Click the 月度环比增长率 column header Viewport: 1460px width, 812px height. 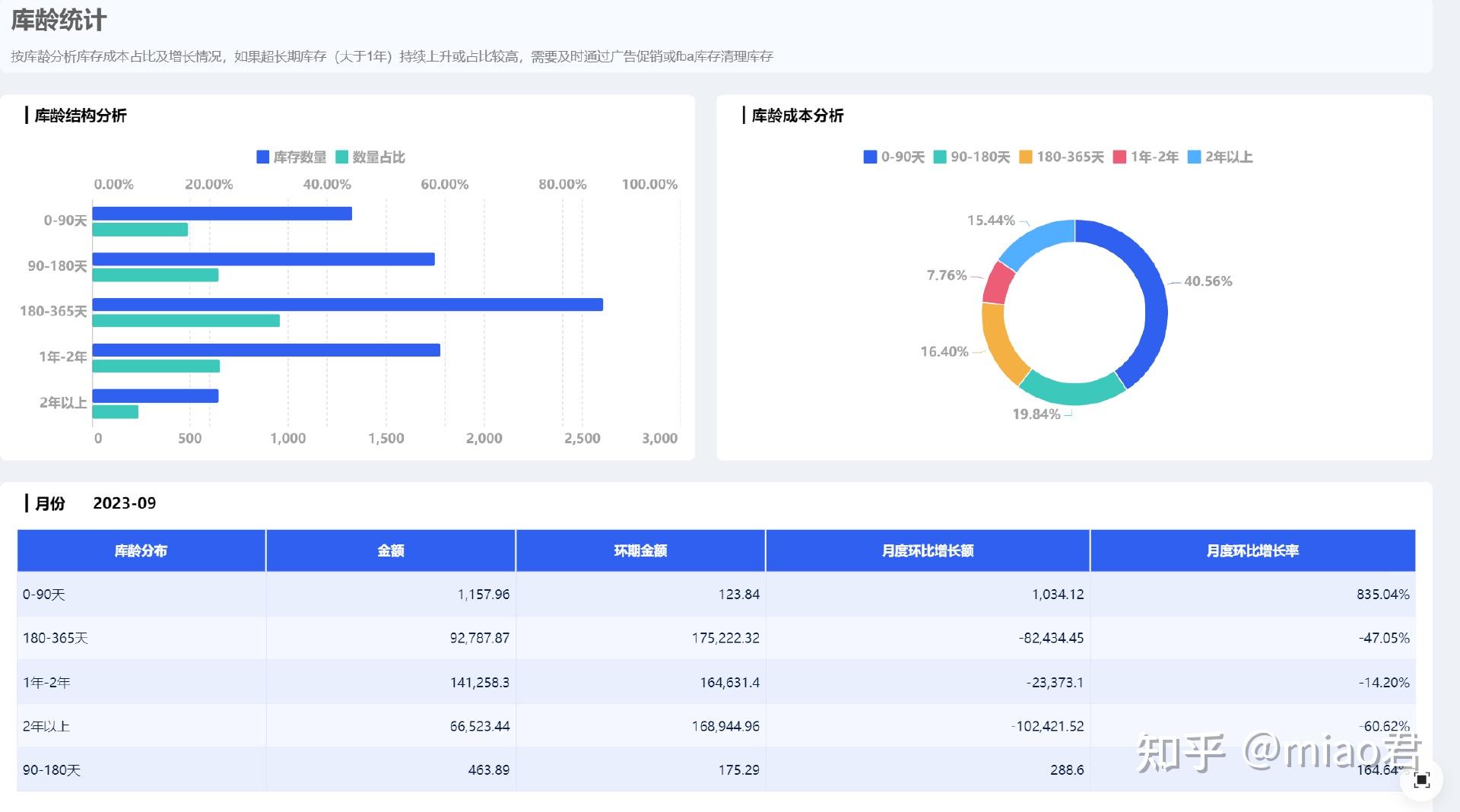click(1252, 550)
